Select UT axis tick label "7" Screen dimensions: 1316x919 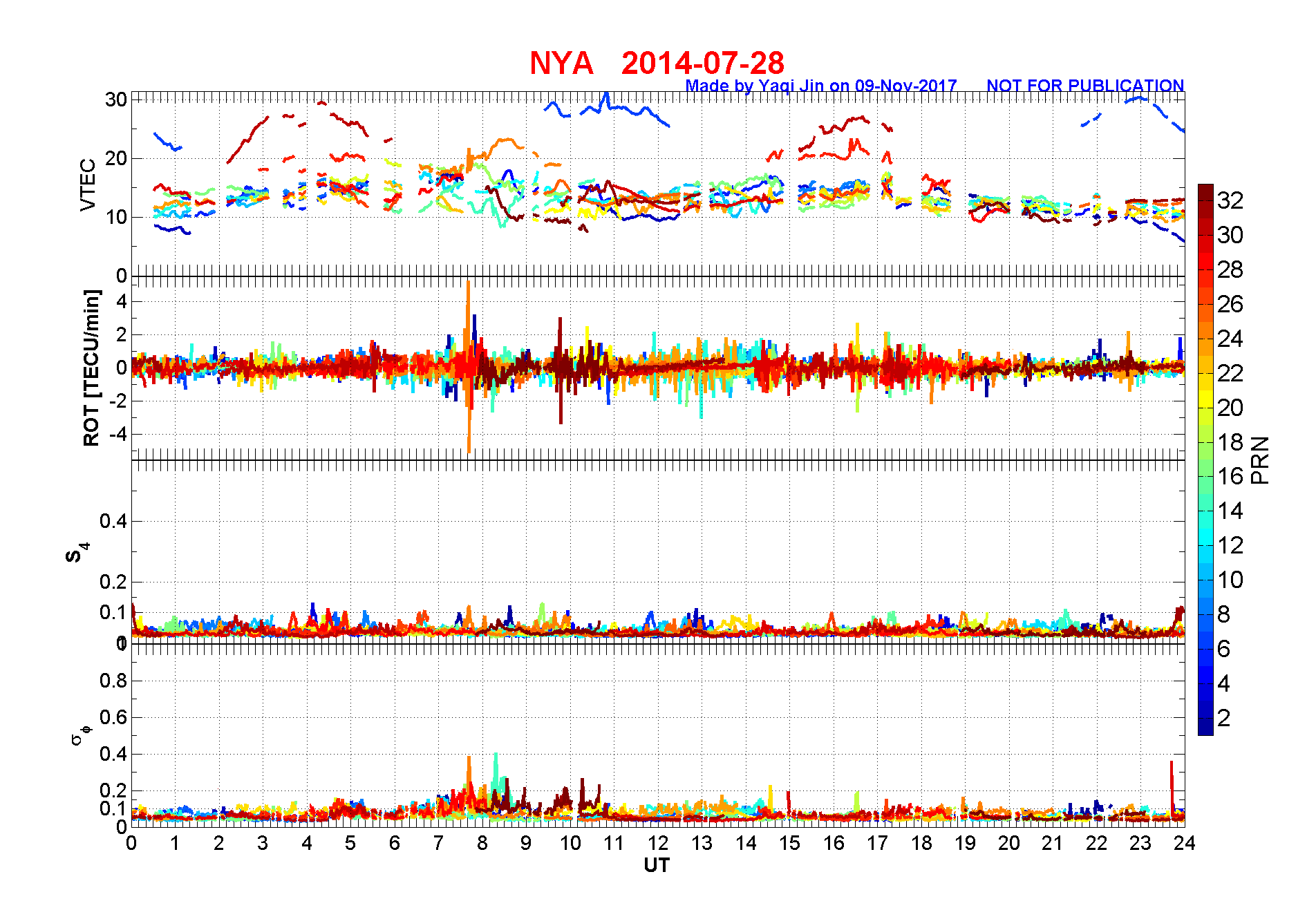(x=438, y=843)
